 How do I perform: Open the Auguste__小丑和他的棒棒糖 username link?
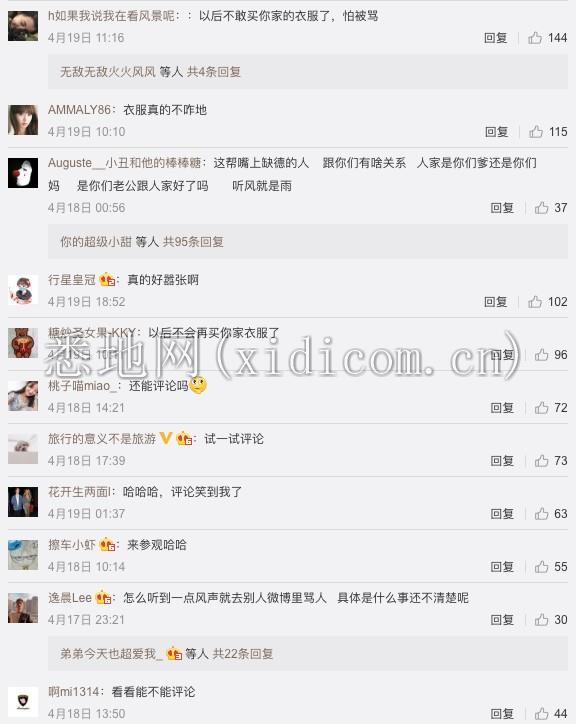(125, 163)
